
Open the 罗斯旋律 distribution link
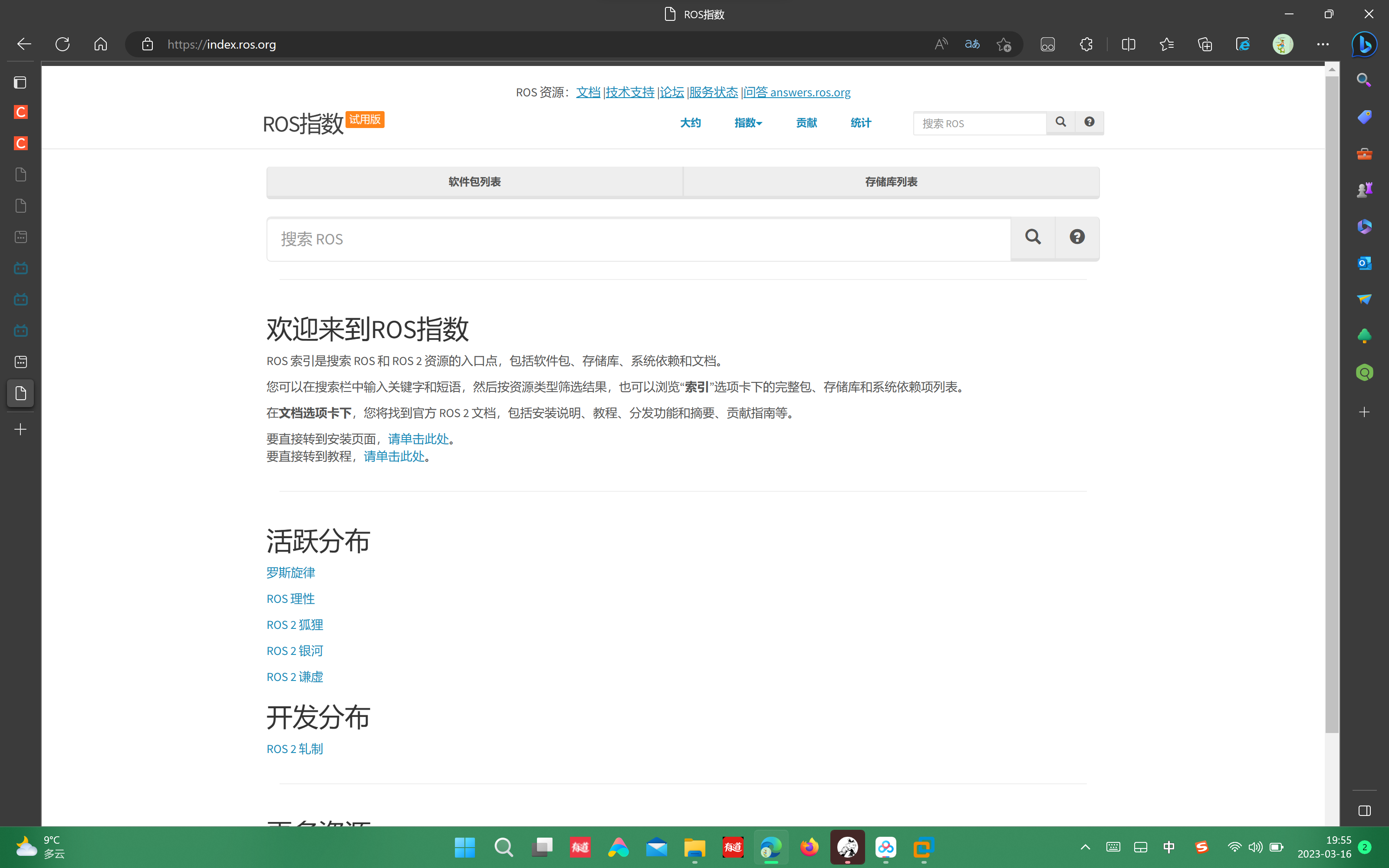click(x=291, y=572)
